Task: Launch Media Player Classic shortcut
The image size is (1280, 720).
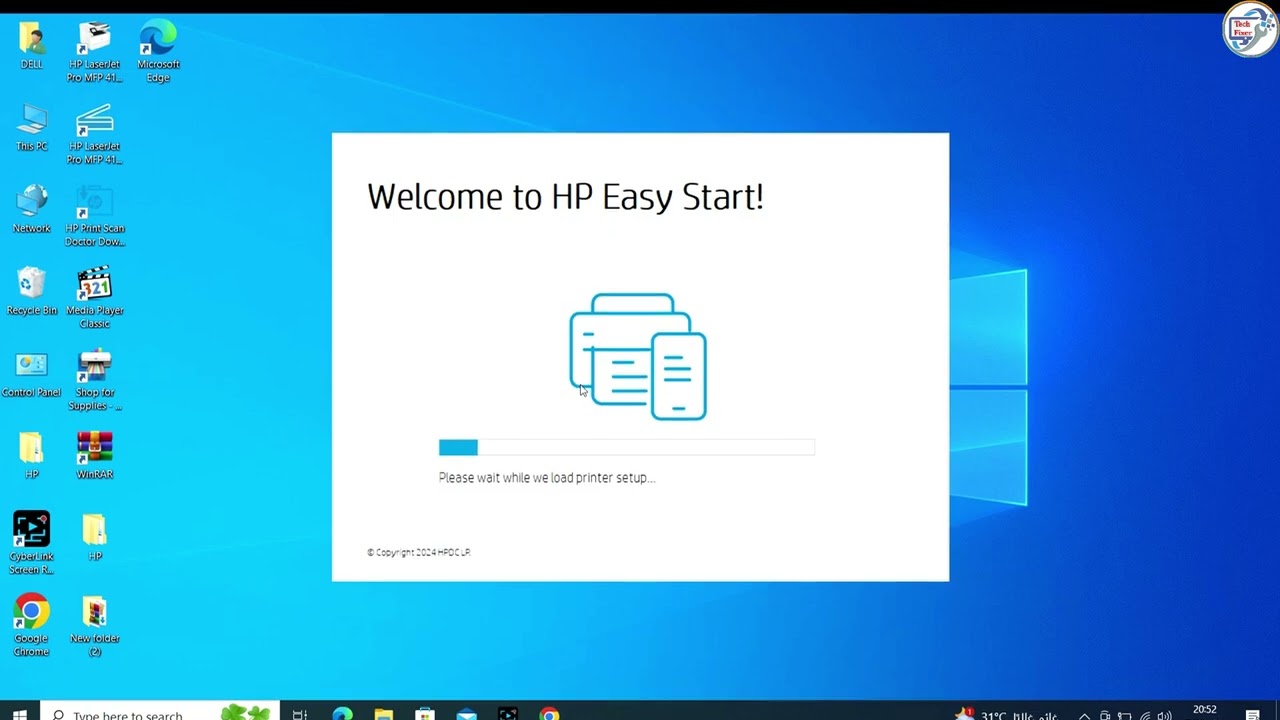Action: coord(95,298)
